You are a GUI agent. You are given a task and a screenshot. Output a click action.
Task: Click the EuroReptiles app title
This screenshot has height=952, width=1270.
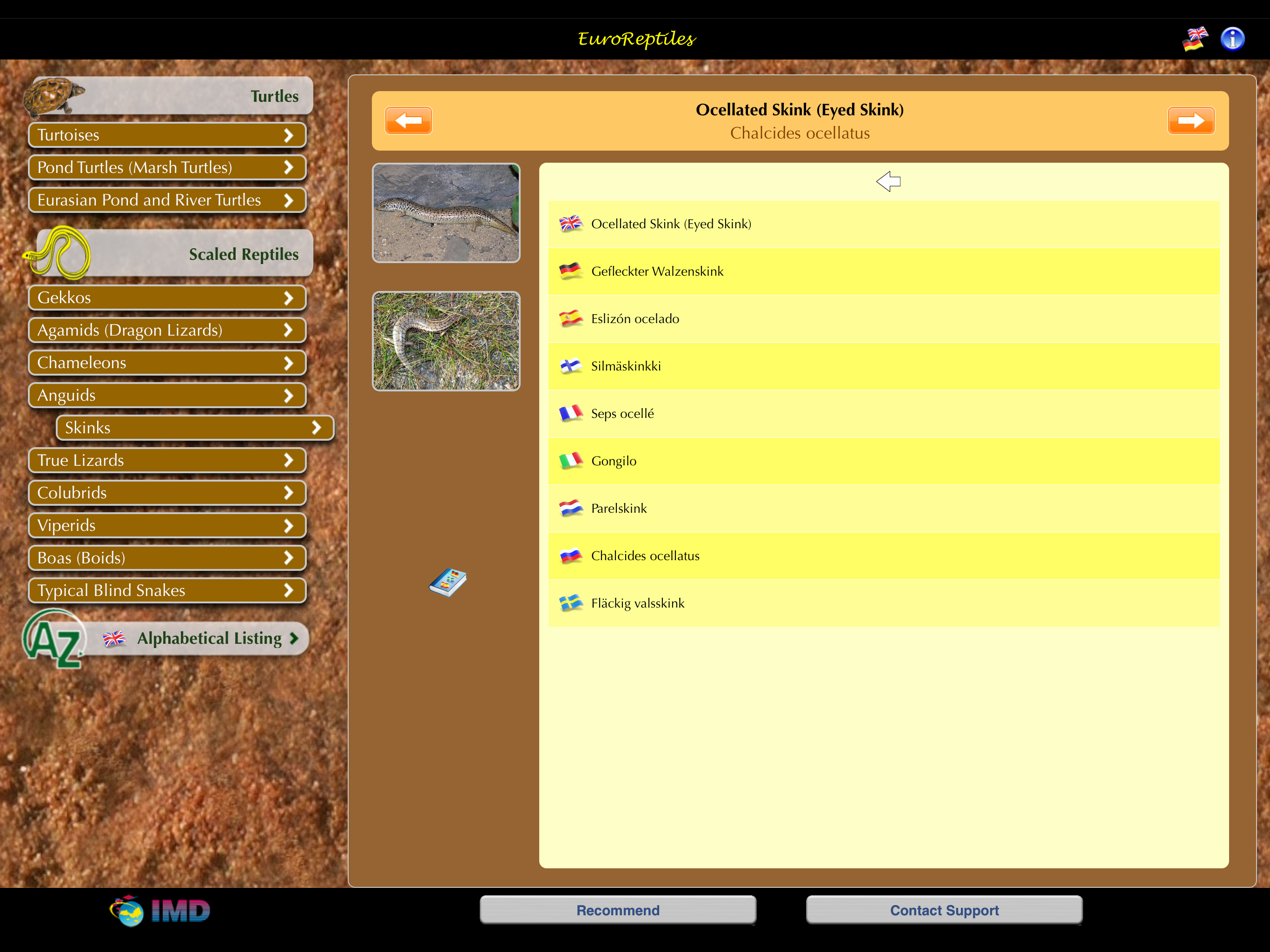point(636,39)
